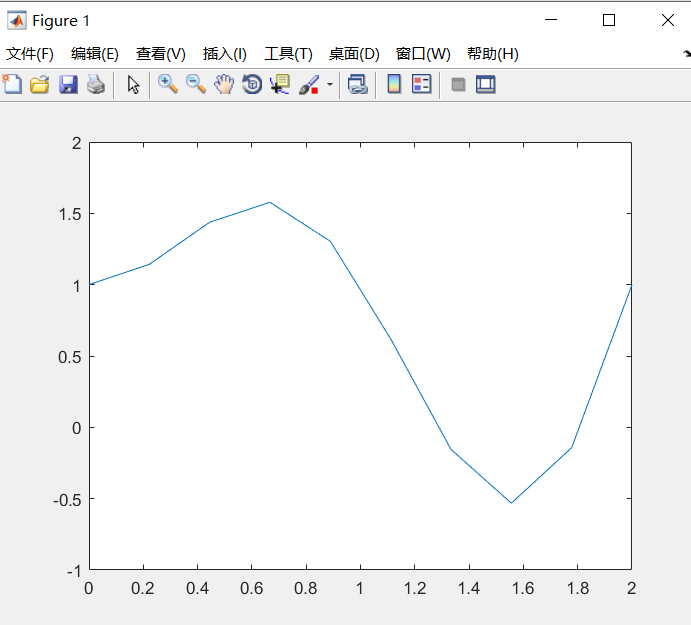
Task: Click the 1.4 label on the x-axis
Action: [x=468, y=588]
